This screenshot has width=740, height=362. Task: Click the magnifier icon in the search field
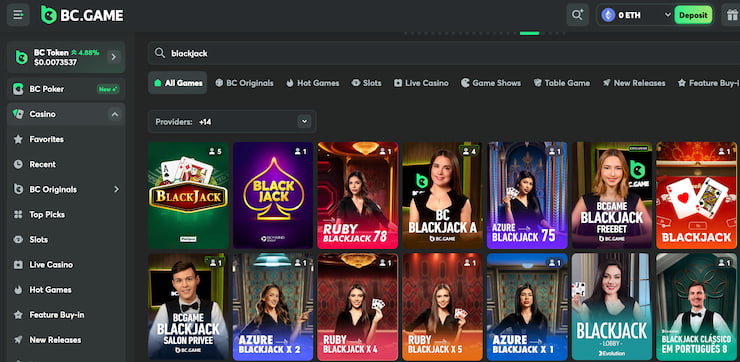160,53
